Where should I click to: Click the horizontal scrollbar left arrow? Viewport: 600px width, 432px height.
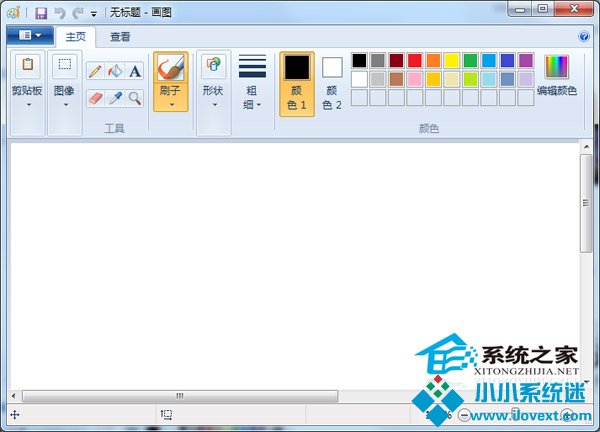click(14, 396)
